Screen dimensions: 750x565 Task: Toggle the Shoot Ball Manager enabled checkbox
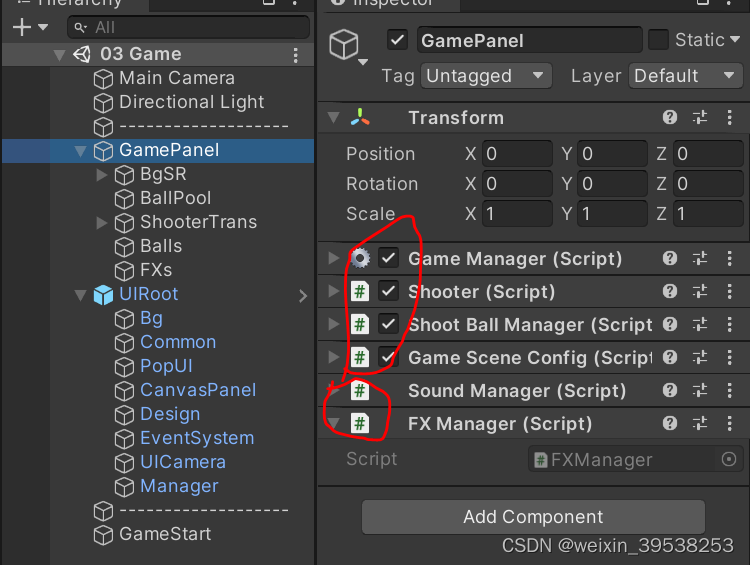pyautogui.click(x=388, y=324)
